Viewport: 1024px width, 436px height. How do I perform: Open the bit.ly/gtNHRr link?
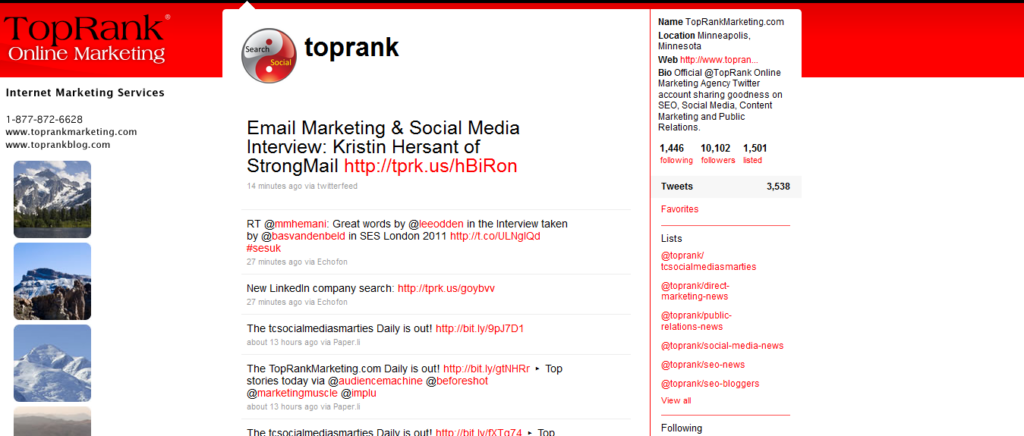[x=487, y=369]
